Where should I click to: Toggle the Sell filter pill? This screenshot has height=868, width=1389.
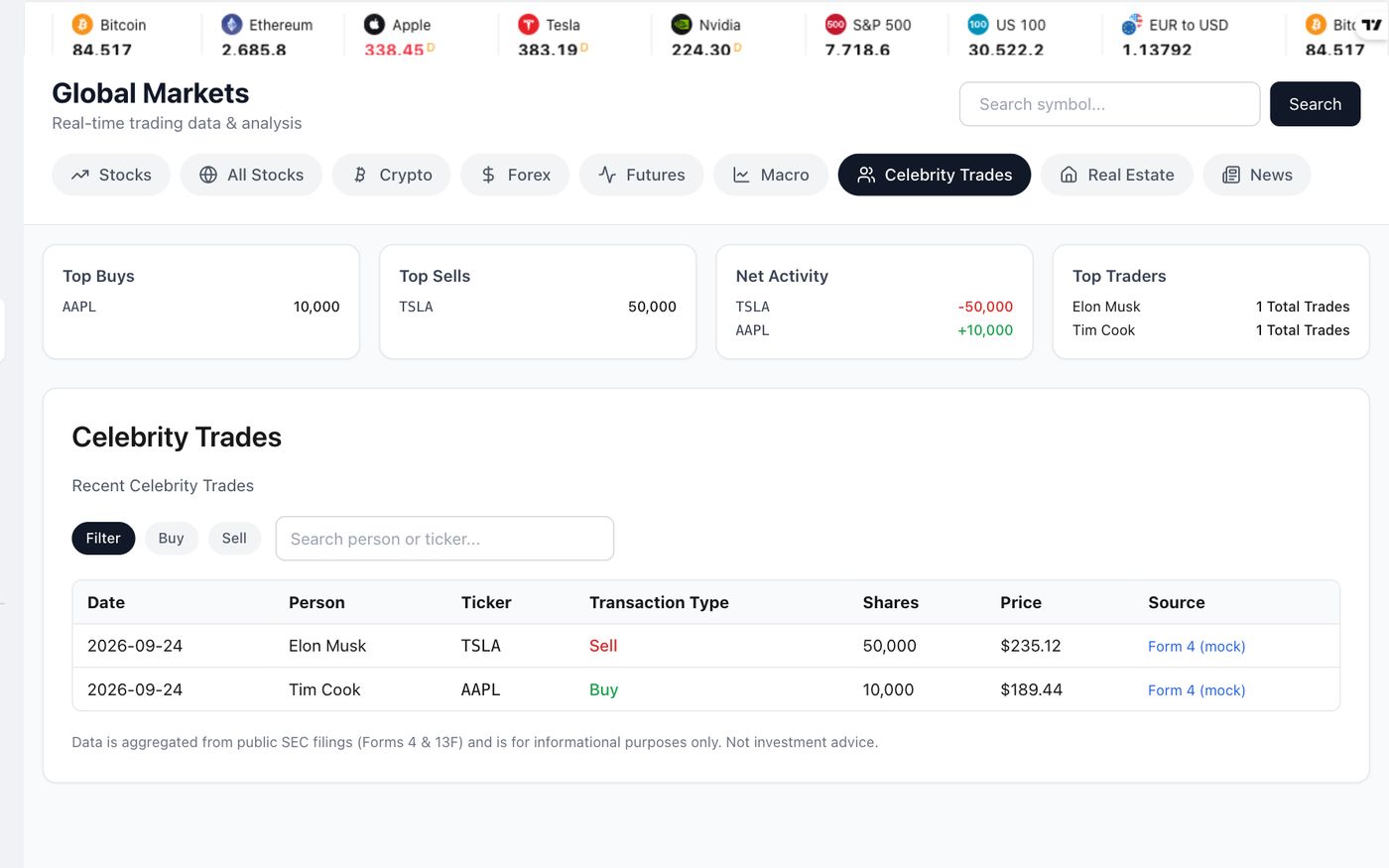click(234, 538)
